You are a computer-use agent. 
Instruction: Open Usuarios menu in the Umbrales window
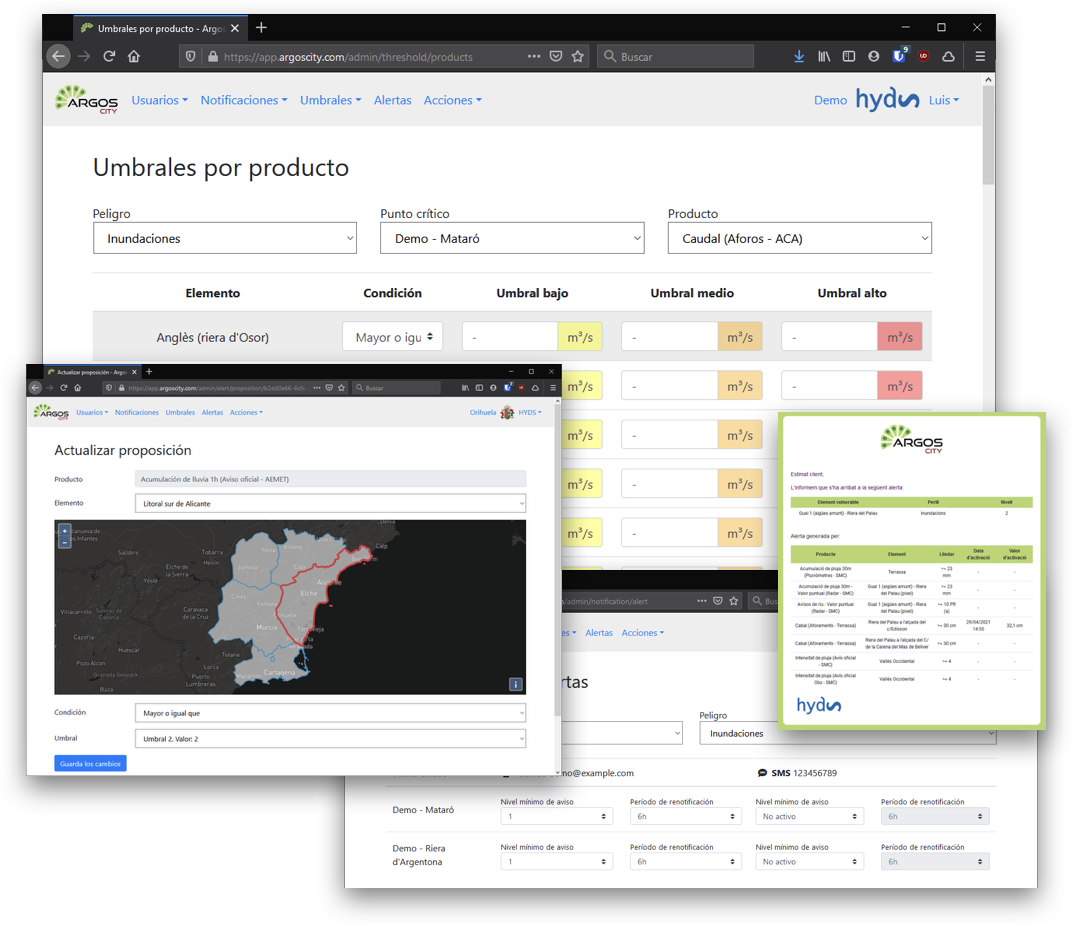pyautogui.click(x=159, y=100)
